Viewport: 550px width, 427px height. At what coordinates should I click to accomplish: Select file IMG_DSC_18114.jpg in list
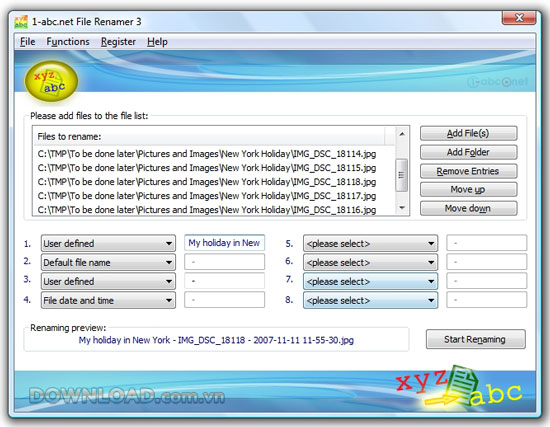207,154
